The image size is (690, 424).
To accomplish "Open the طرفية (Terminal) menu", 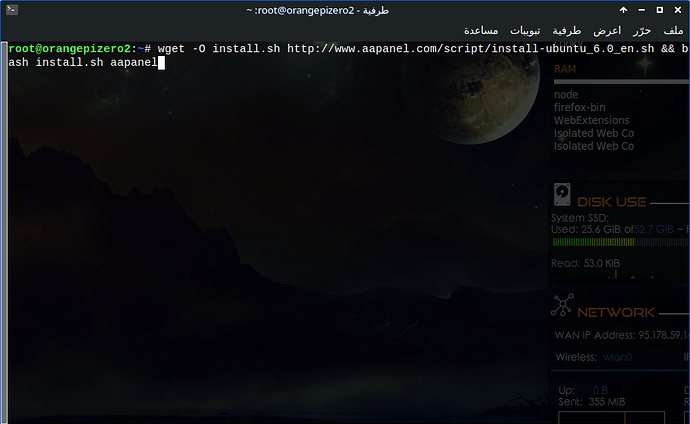I will [x=569, y=30].
